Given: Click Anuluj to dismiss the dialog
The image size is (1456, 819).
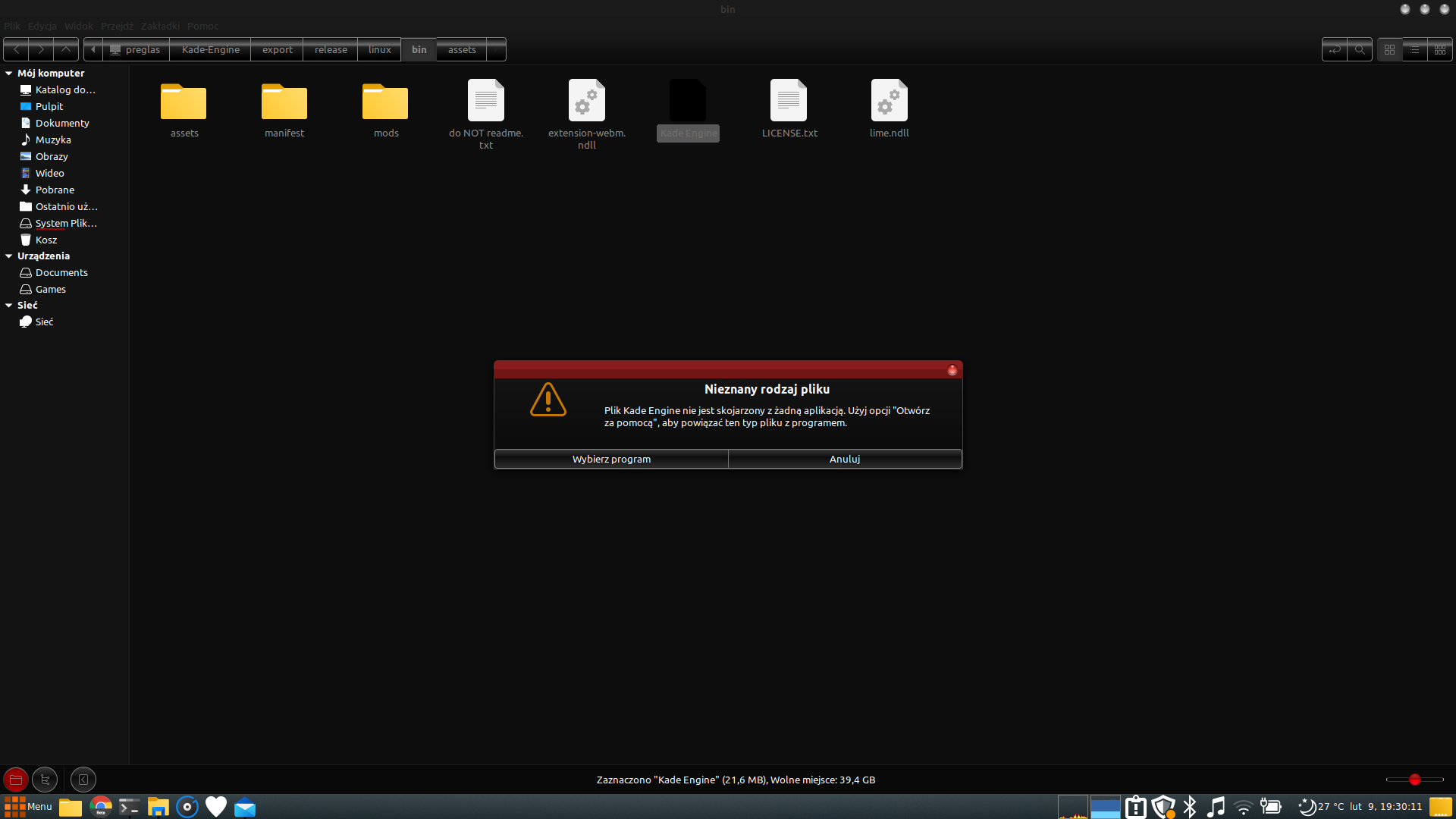Looking at the screenshot, I should tap(844, 459).
